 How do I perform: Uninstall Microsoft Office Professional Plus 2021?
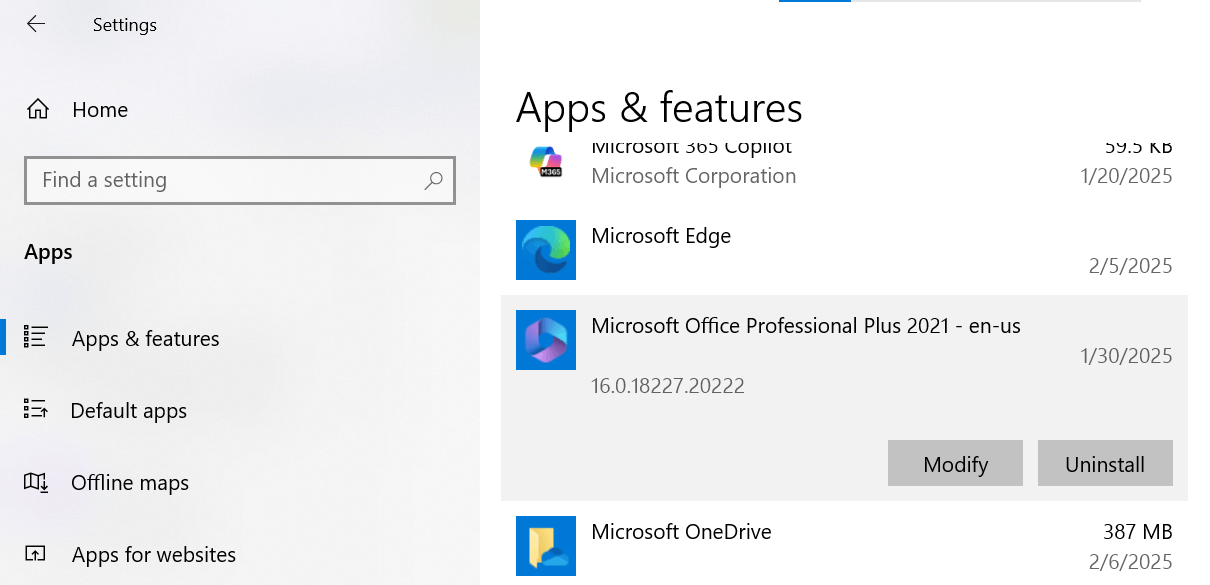pyautogui.click(x=1105, y=464)
